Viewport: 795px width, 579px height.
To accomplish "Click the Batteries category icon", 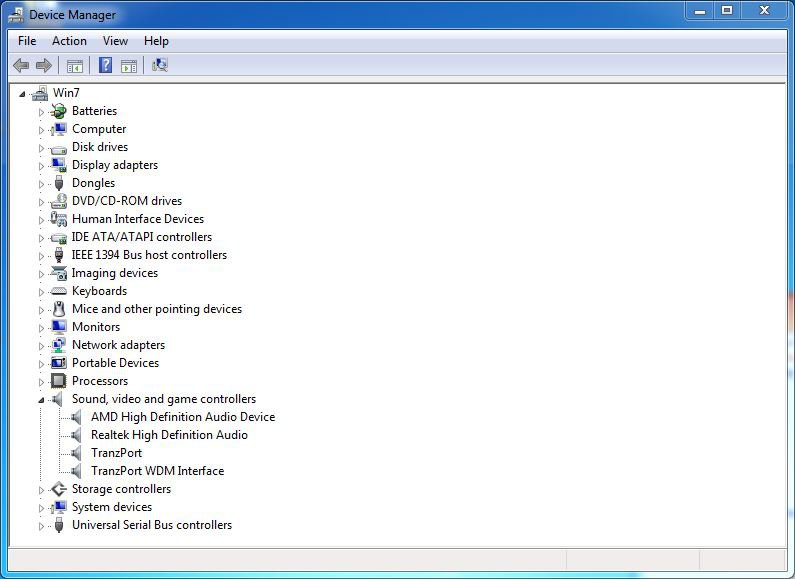I will point(58,111).
